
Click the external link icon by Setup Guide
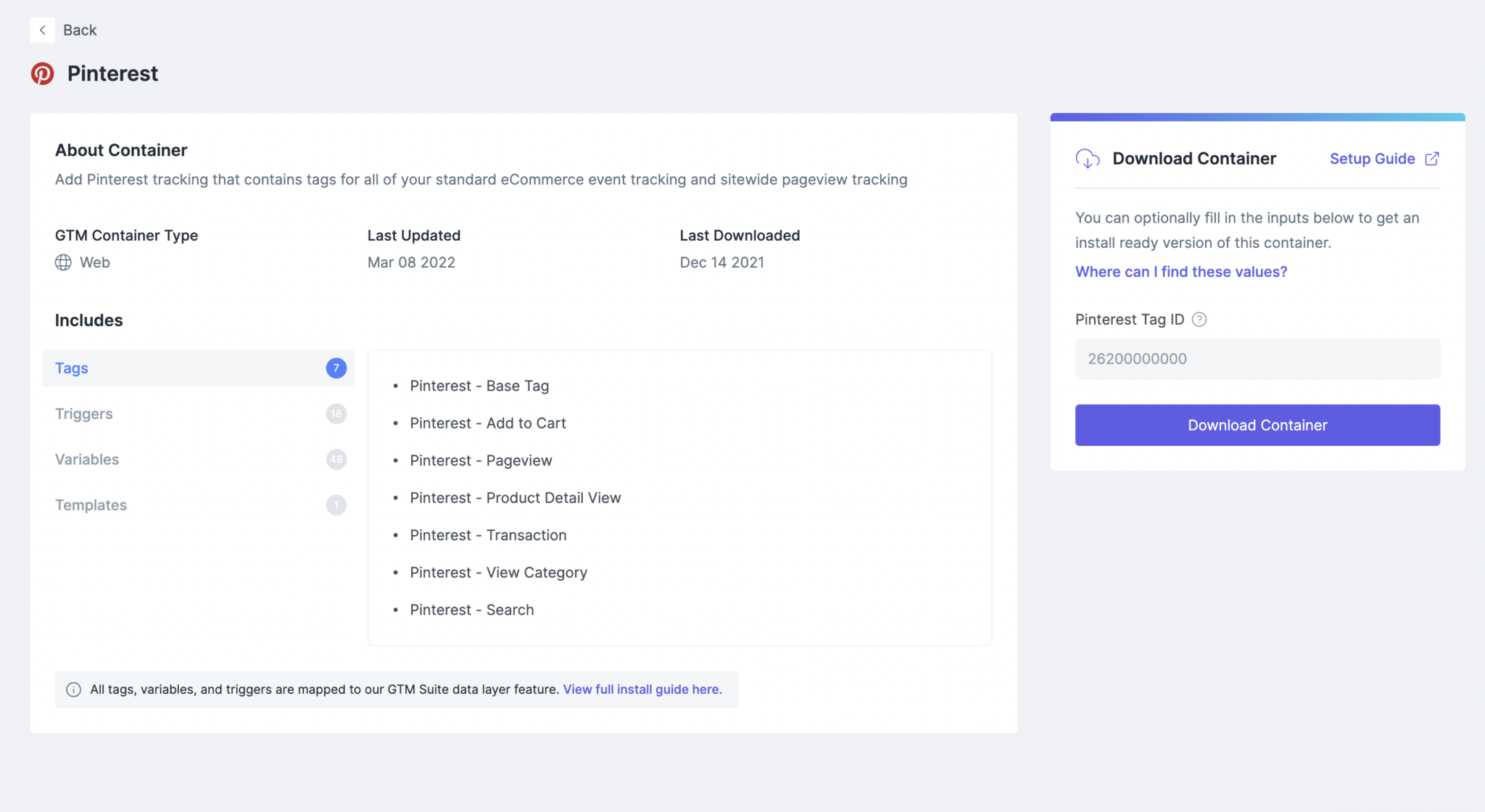1432,159
